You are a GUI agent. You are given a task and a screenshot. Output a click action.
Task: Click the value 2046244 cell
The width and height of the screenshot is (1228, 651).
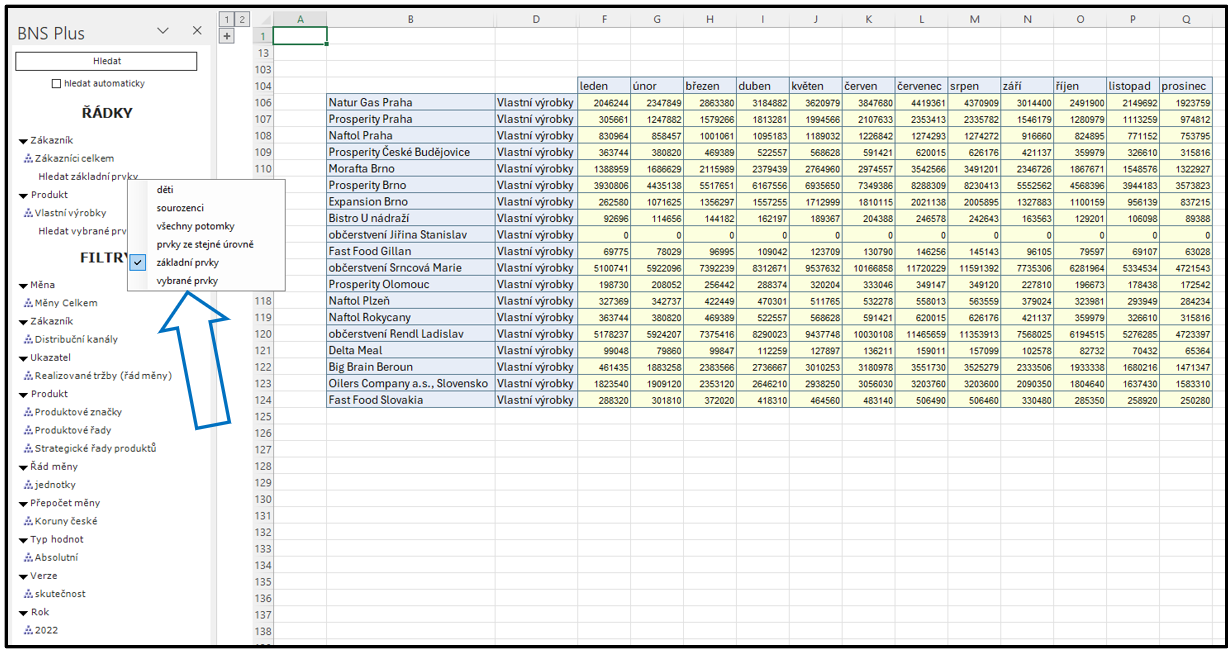(x=604, y=102)
